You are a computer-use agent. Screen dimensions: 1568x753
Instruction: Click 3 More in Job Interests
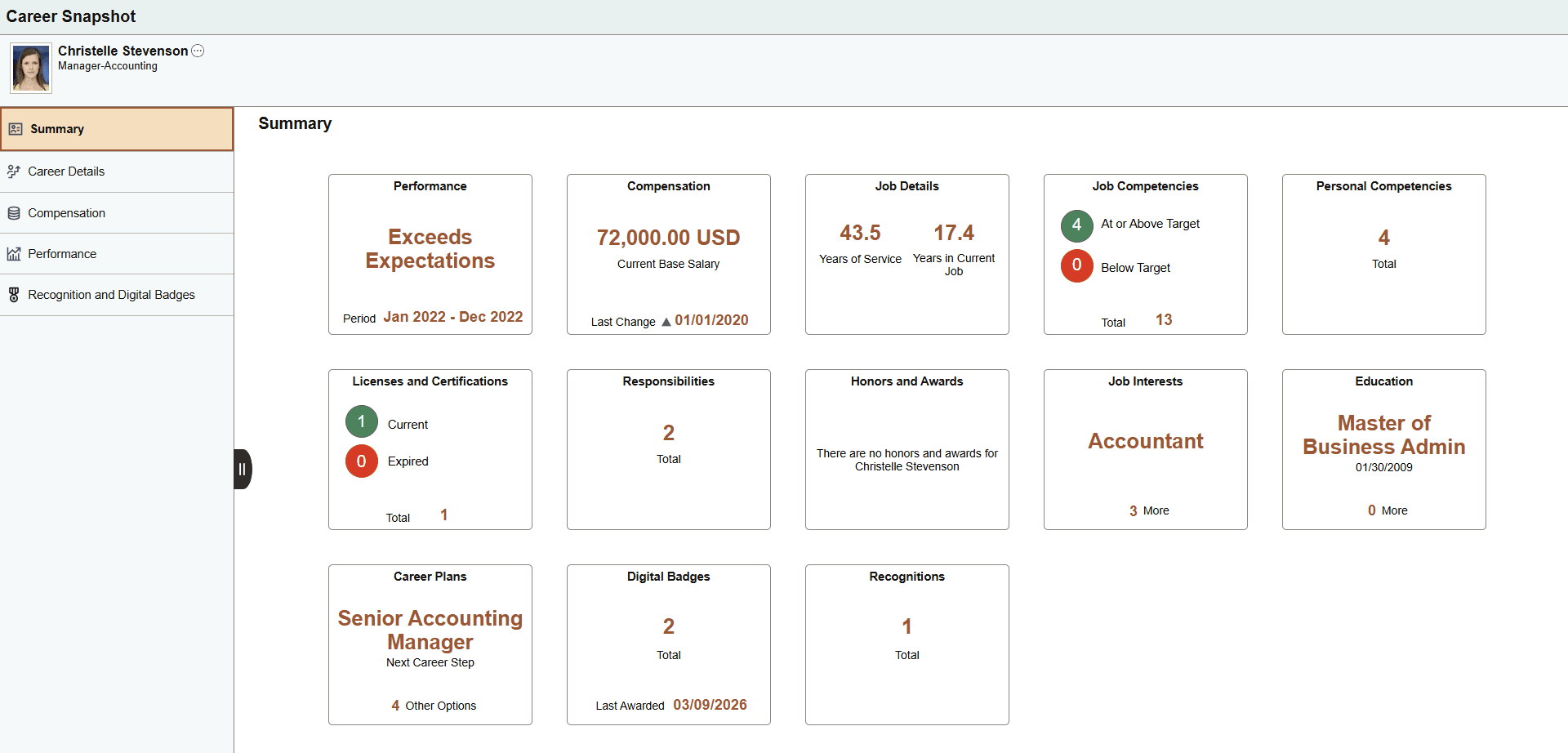(x=1149, y=510)
